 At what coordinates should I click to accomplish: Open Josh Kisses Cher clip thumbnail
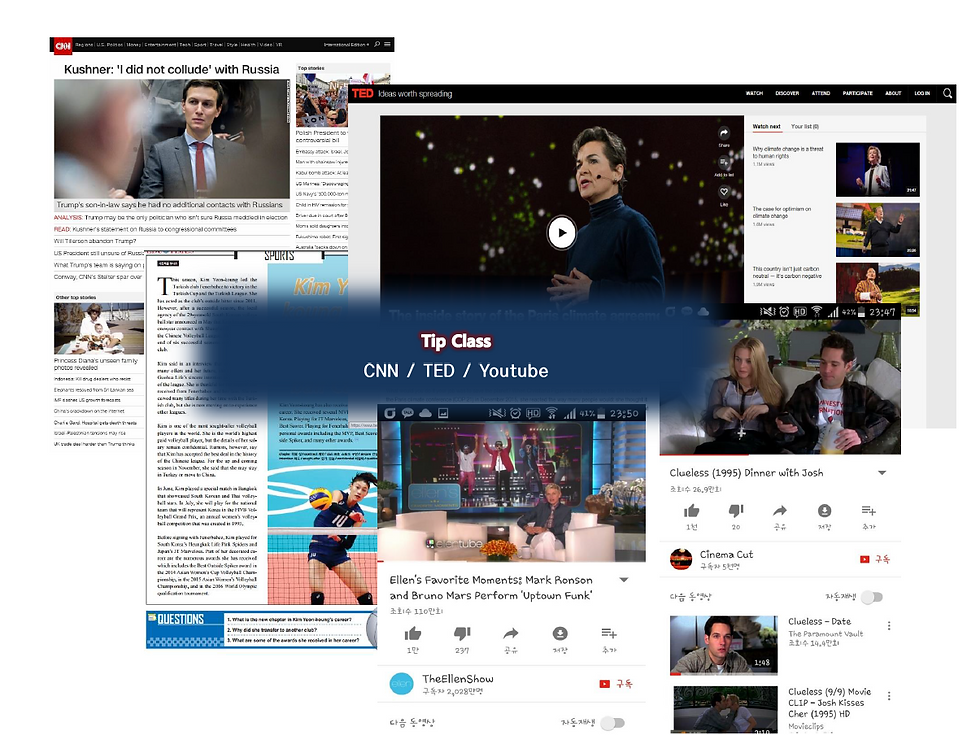tap(725, 710)
